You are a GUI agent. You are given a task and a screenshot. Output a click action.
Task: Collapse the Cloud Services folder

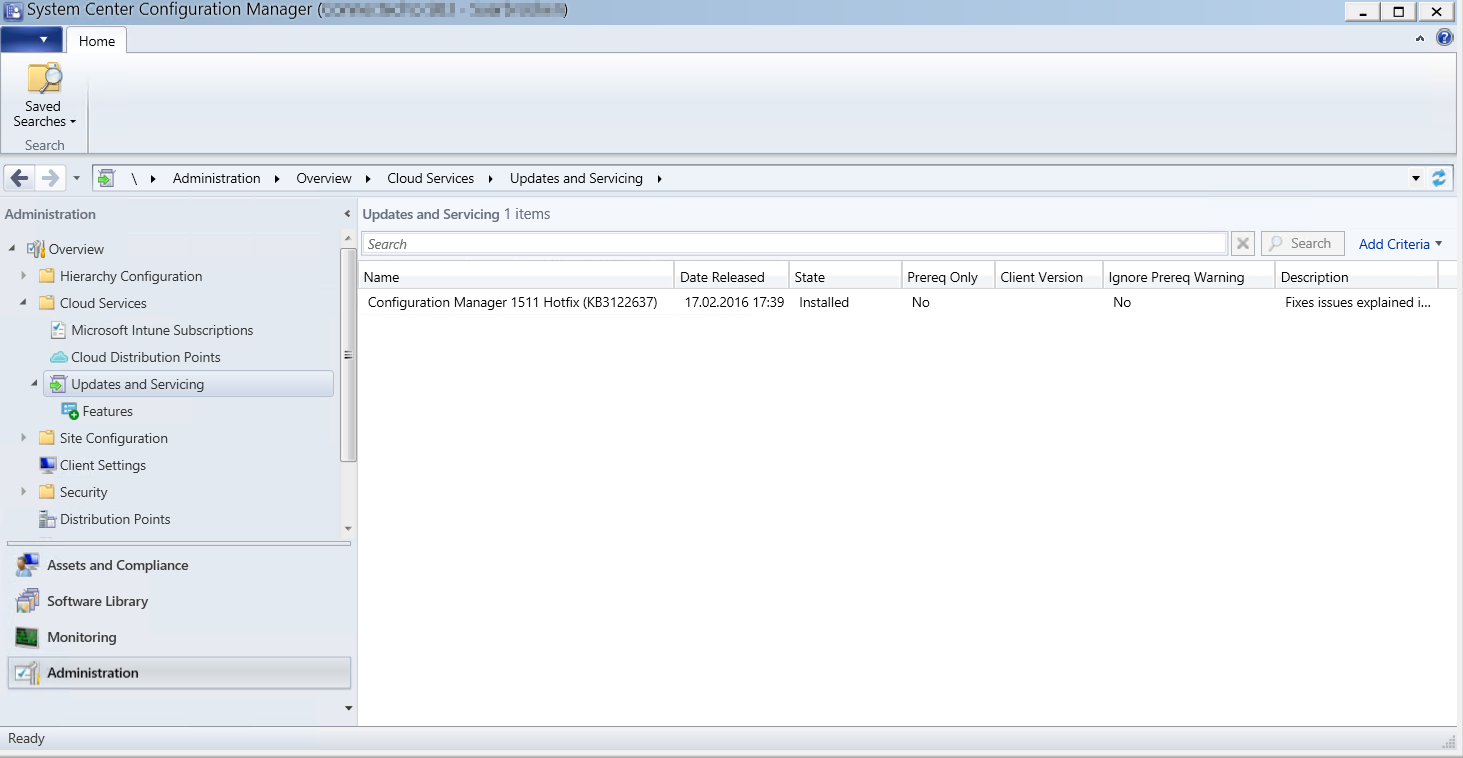[x=24, y=303]
